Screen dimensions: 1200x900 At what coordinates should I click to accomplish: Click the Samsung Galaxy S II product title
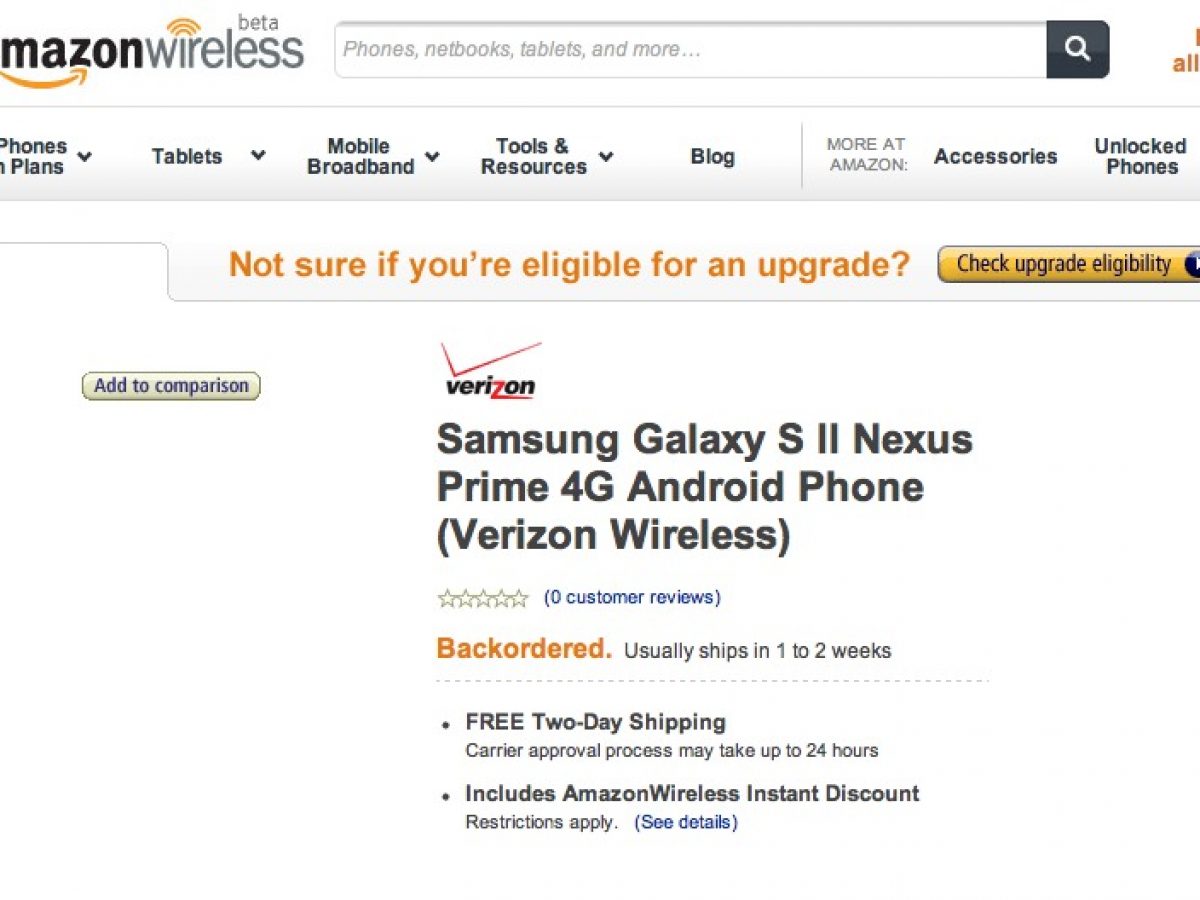tap(704, 487)
